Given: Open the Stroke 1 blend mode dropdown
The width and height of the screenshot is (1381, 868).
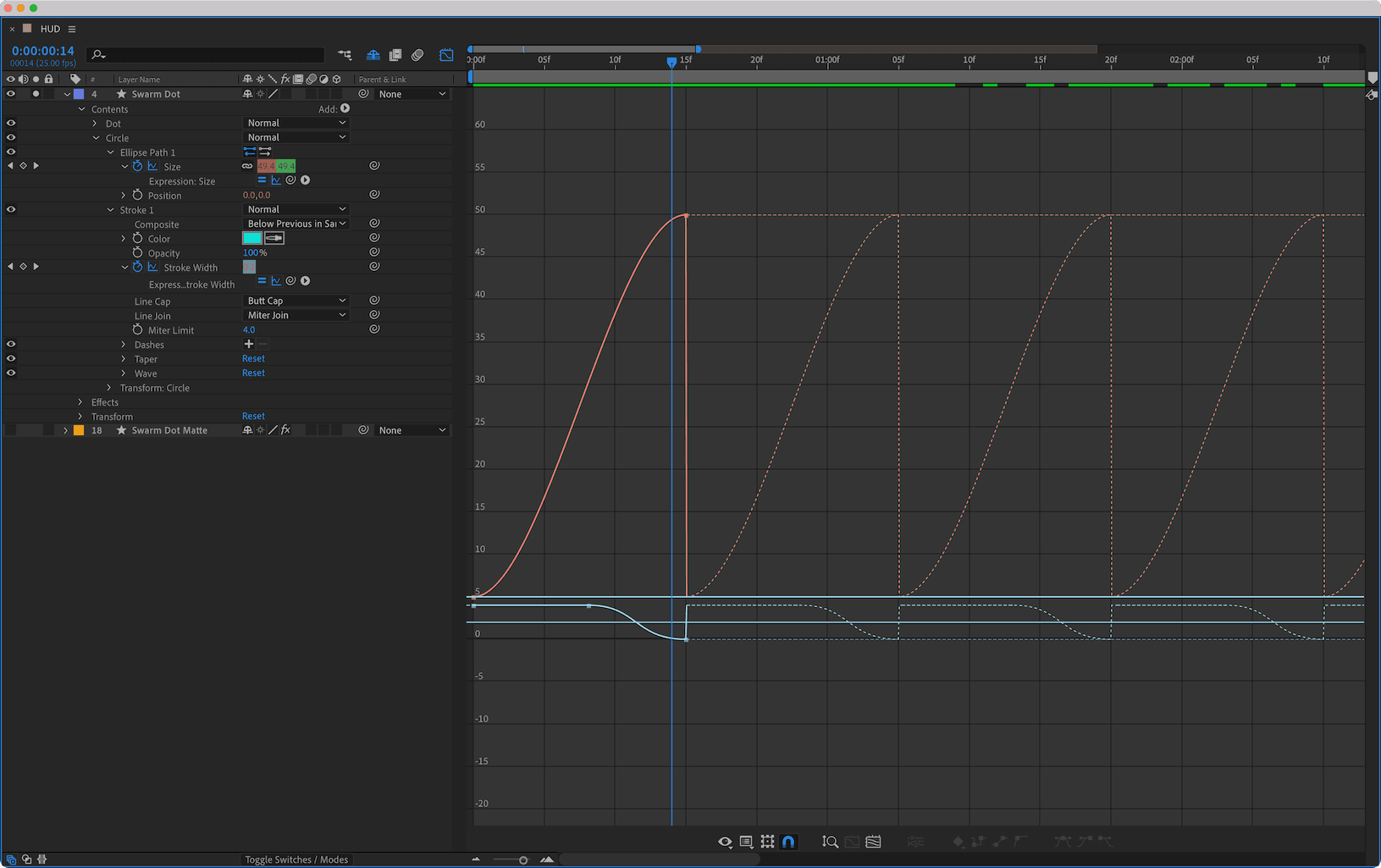Looking at the screenshot, I should pos(296,209).
